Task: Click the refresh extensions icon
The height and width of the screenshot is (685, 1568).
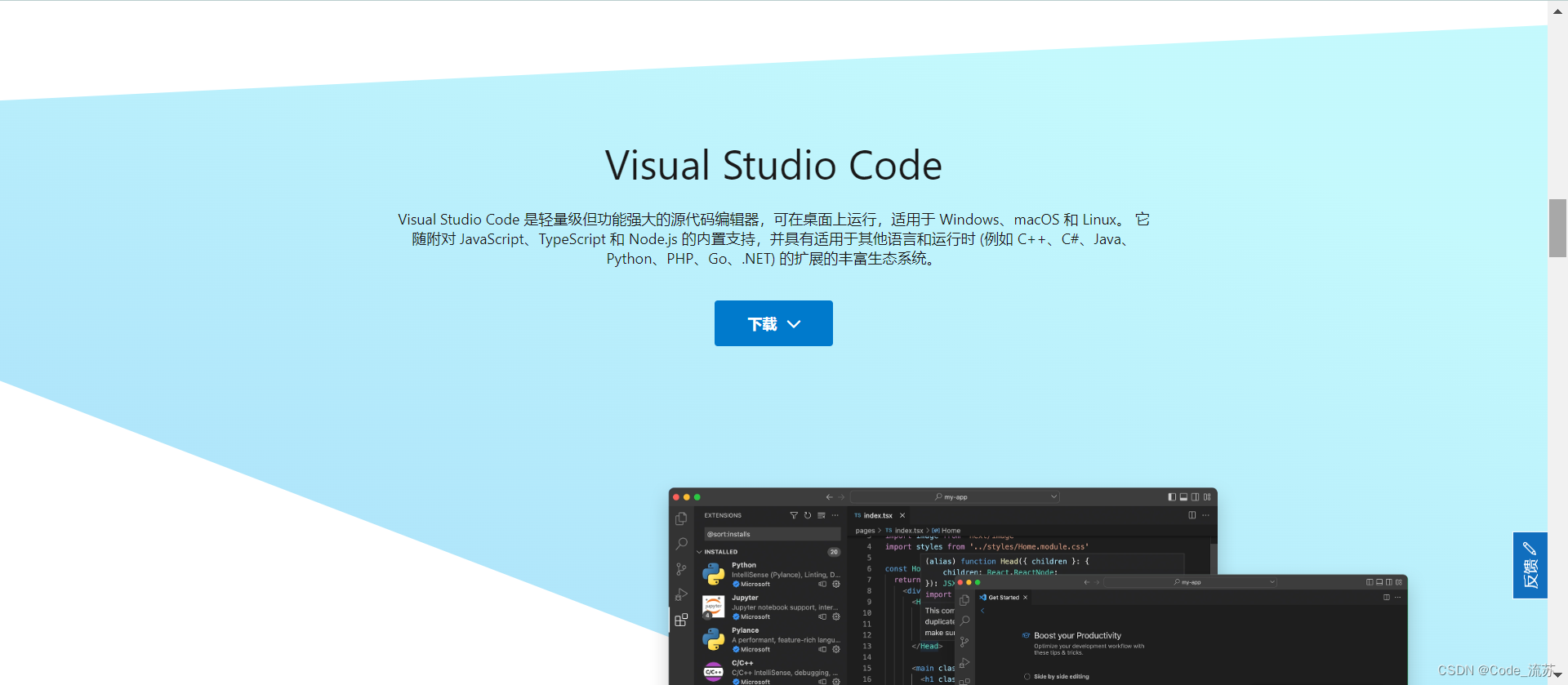Action: click(x=808, y=515)
